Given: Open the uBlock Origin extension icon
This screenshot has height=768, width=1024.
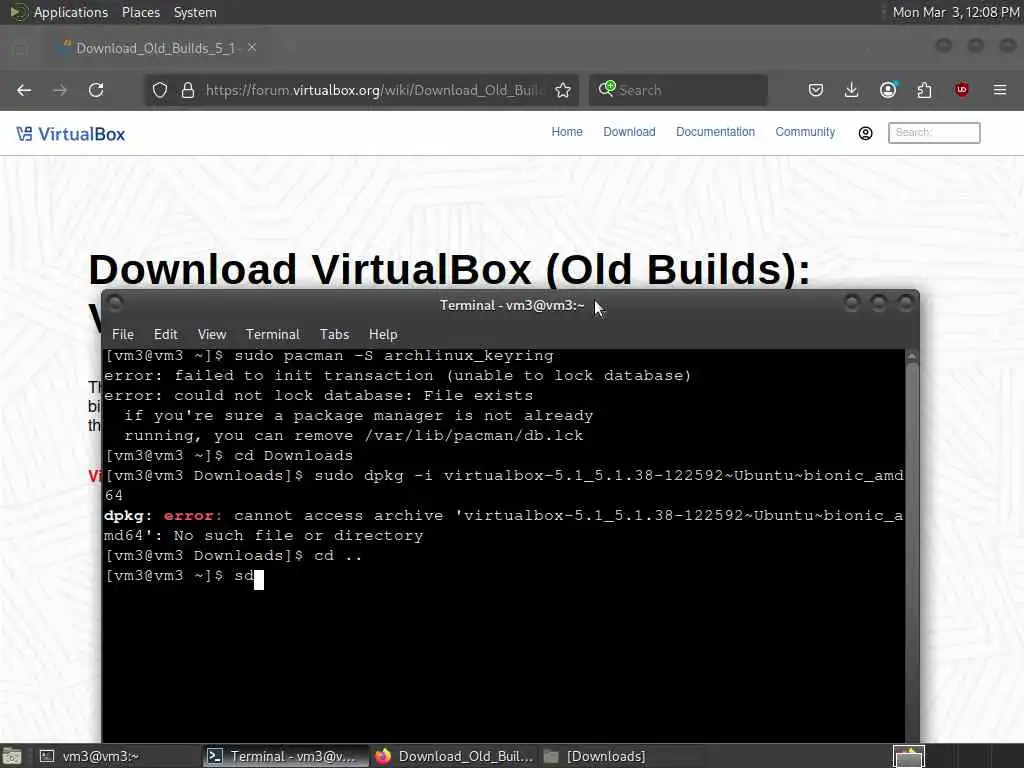Looking at the screenshot, I should click(x=961, y=90).
